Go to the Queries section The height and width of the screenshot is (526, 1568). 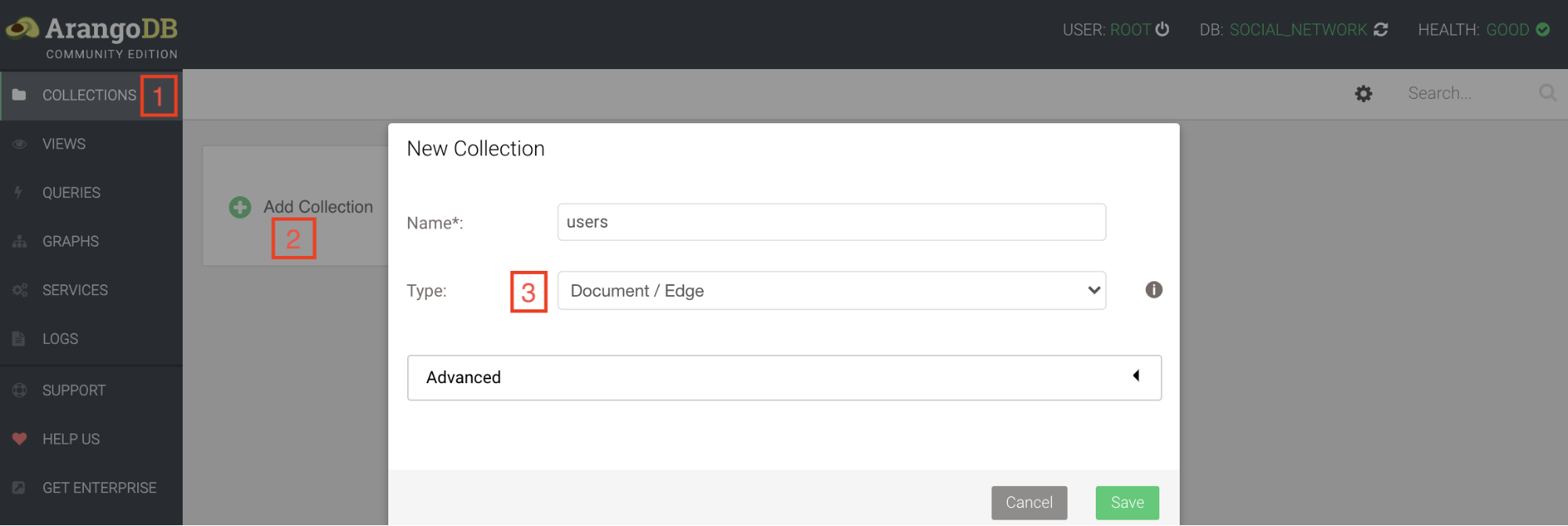click(x=71, y=192)
